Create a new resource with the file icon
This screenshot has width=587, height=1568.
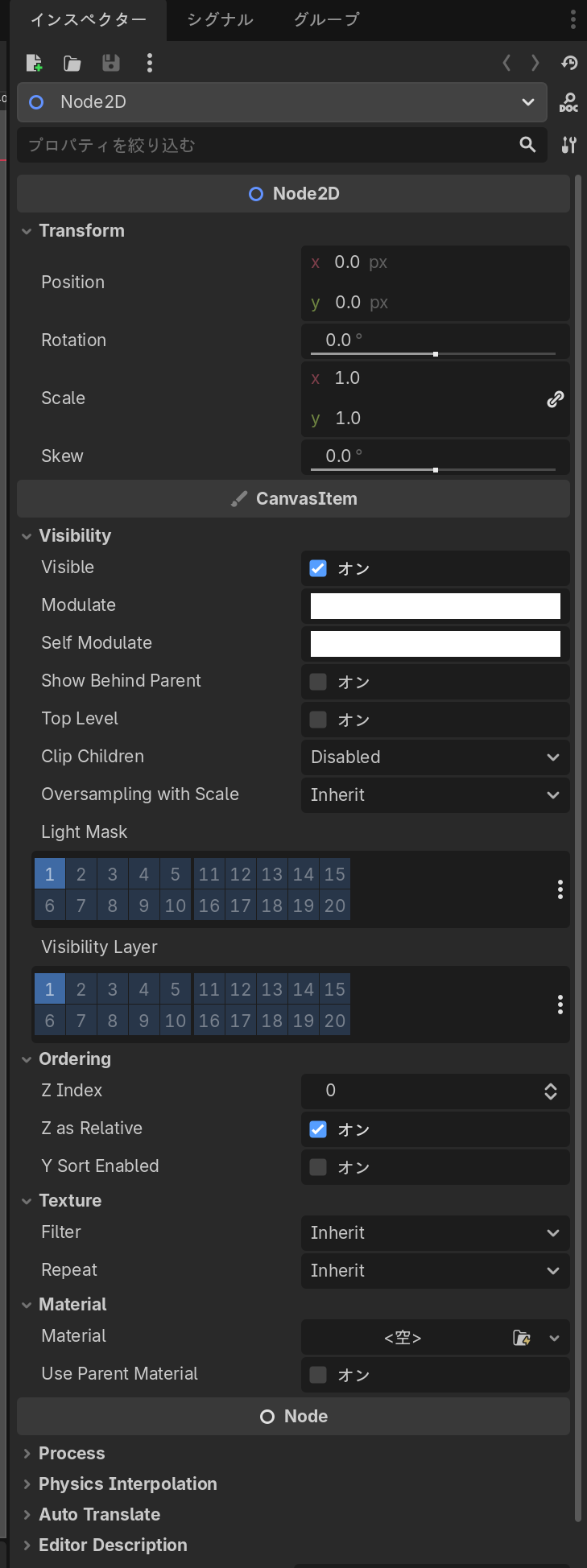pyautogui.click(x=34, y=63)
